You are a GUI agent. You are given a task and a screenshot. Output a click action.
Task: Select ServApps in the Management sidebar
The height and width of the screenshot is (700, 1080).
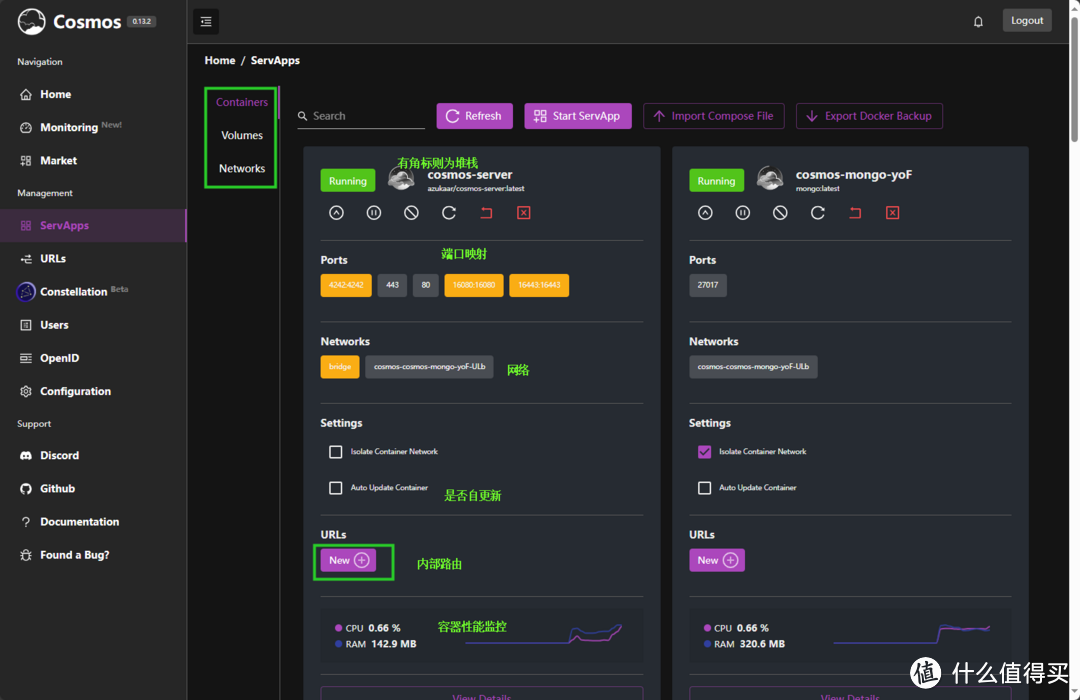tap(93, 225)
